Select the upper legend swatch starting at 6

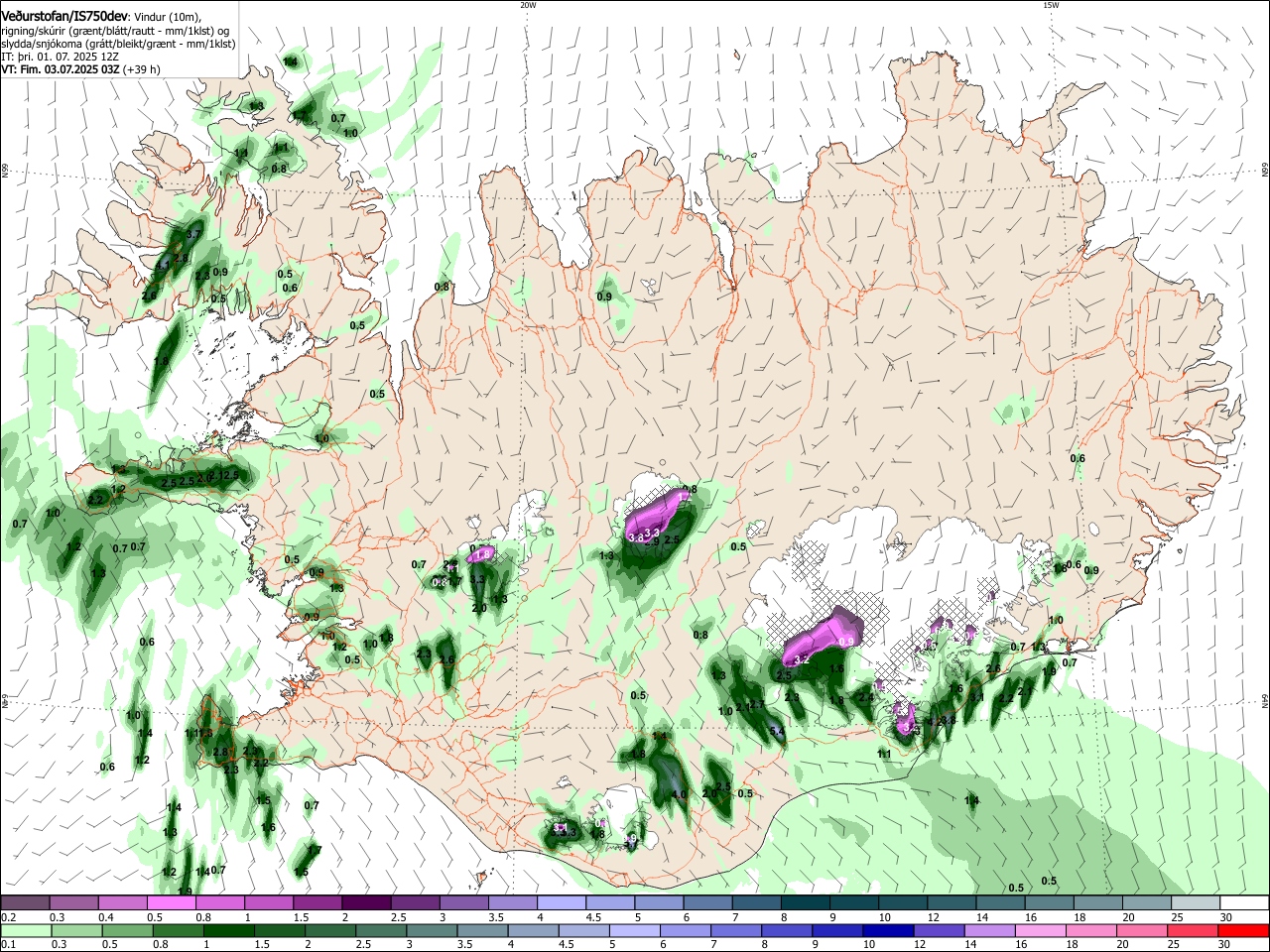pos(705,902)
